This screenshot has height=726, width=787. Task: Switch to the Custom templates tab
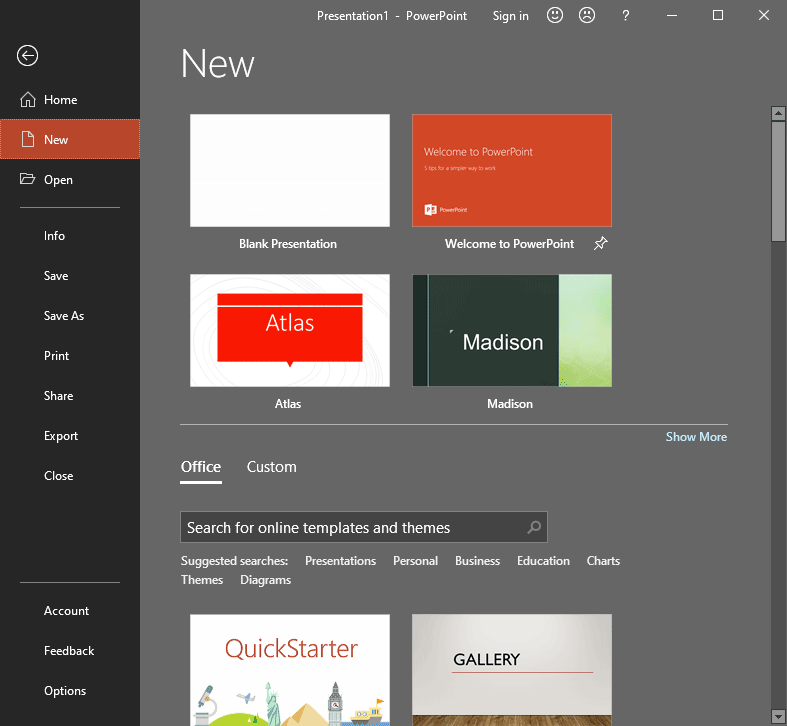pyautogui.click(x=272, y=467)
